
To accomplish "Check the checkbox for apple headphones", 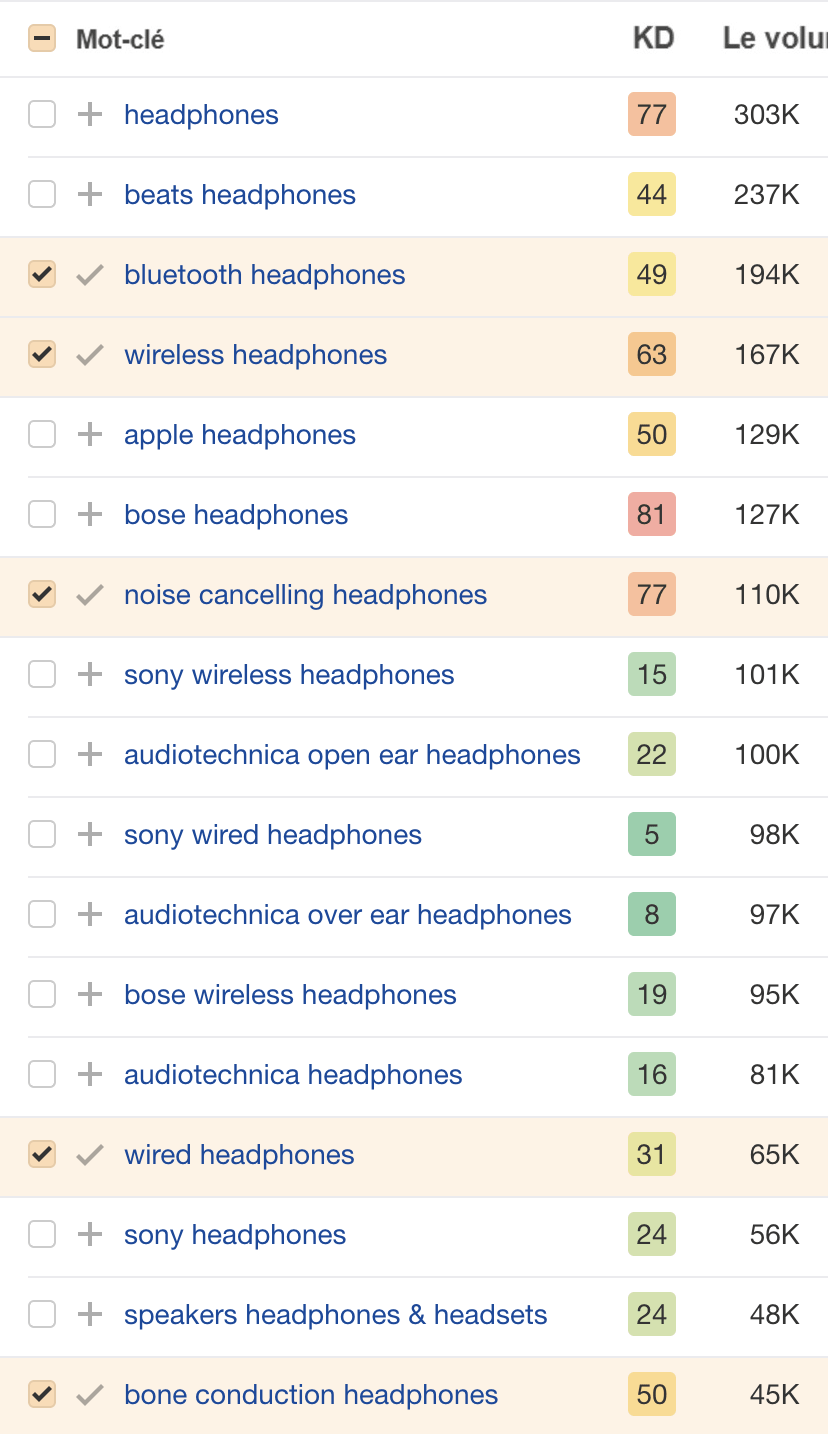I will (x=41, y=434).
